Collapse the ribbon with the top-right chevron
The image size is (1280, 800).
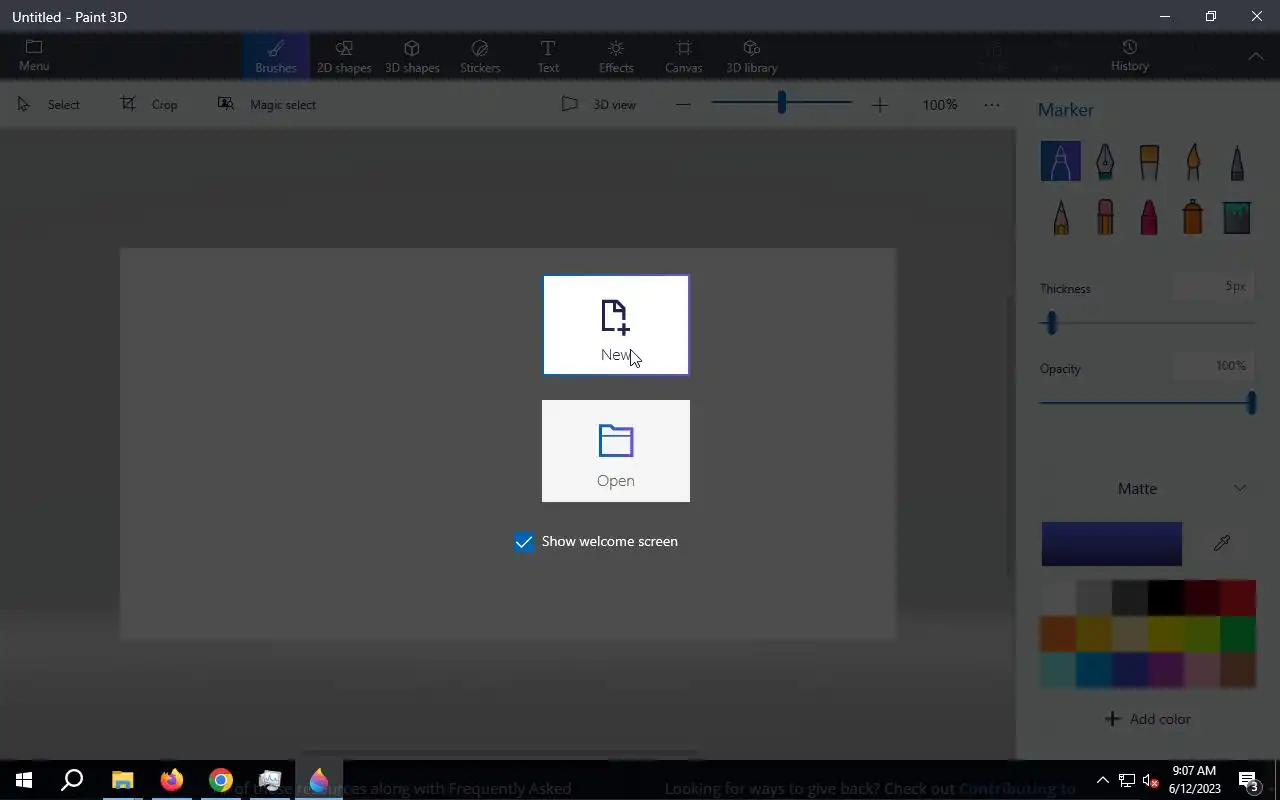(1256, 56)
